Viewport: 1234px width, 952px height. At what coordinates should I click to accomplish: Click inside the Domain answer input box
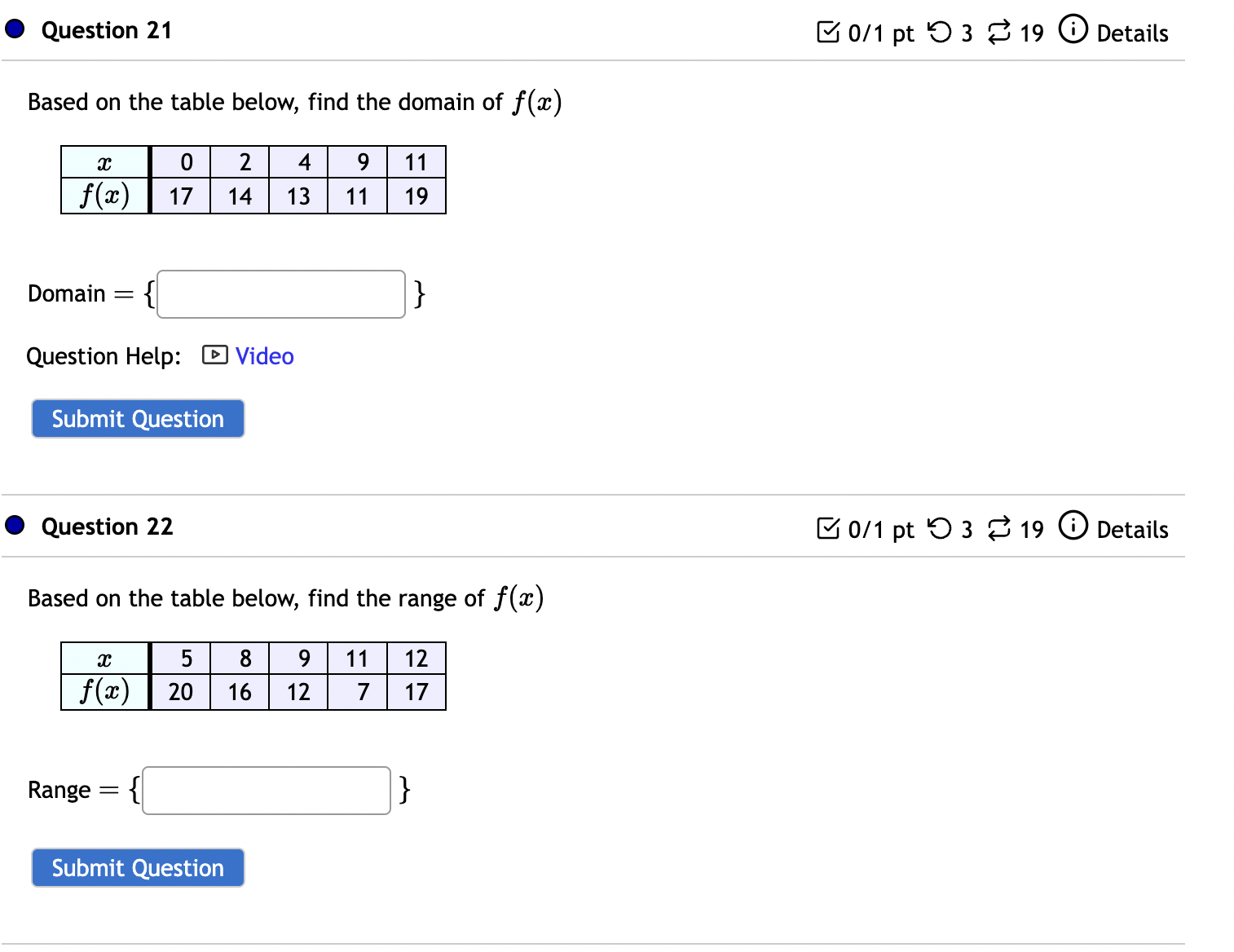point(280,293)
